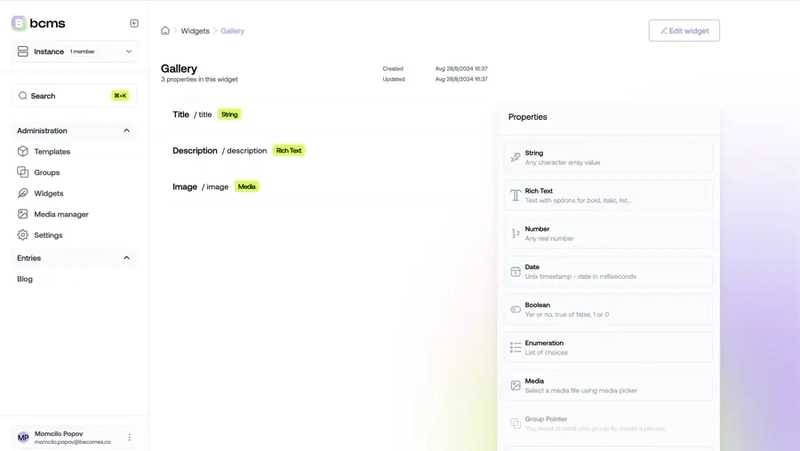
Task: Click the Media badge on Image
Action: [x=247, y=187]
